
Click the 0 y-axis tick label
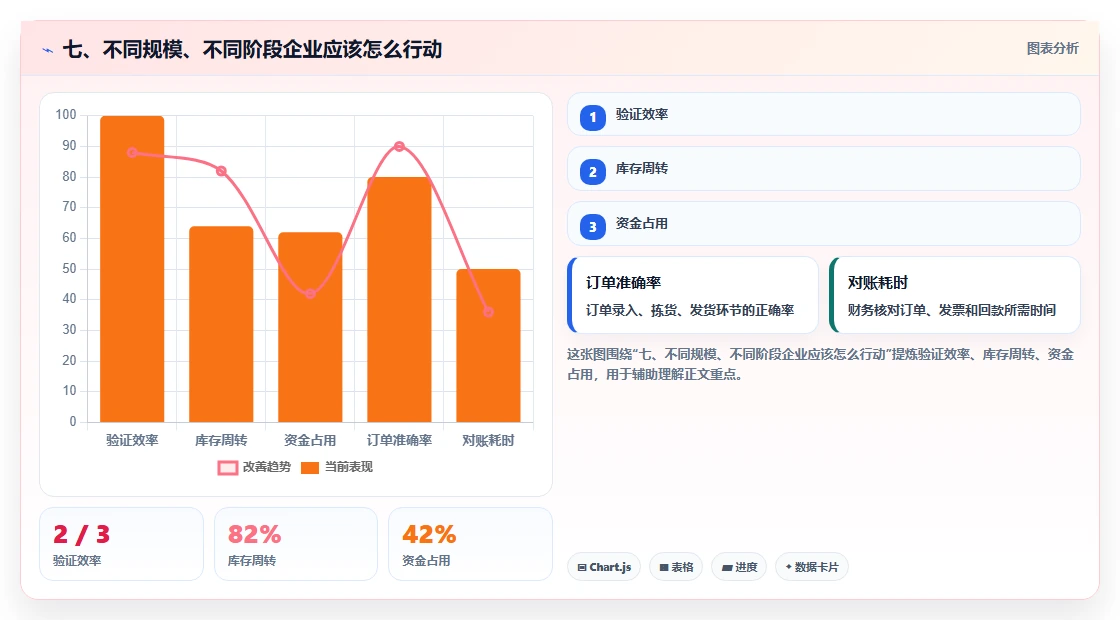click(x=73, y=421)
